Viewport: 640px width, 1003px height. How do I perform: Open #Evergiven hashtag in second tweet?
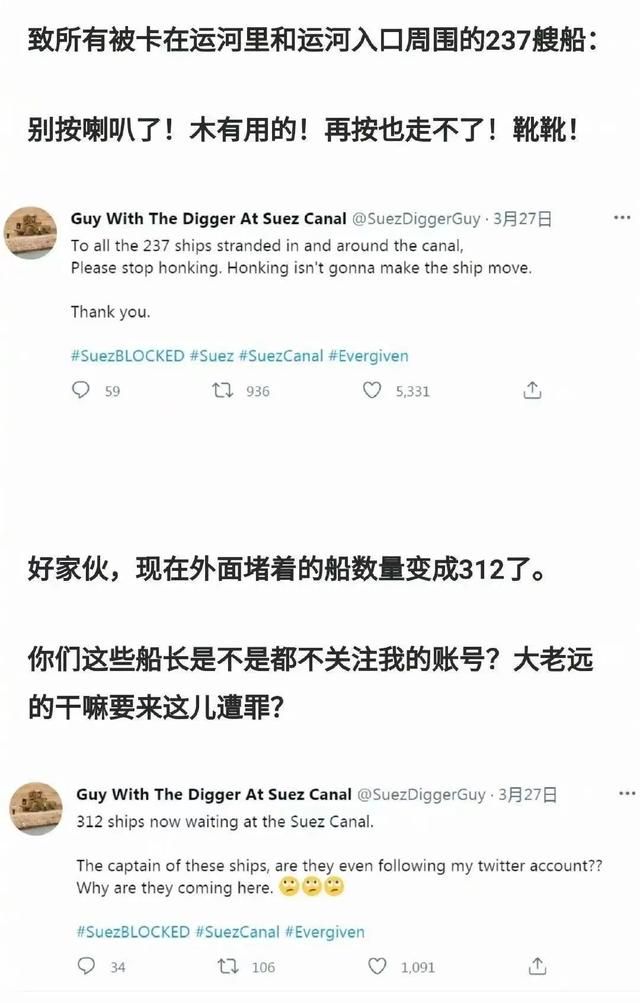coord(325,932)
